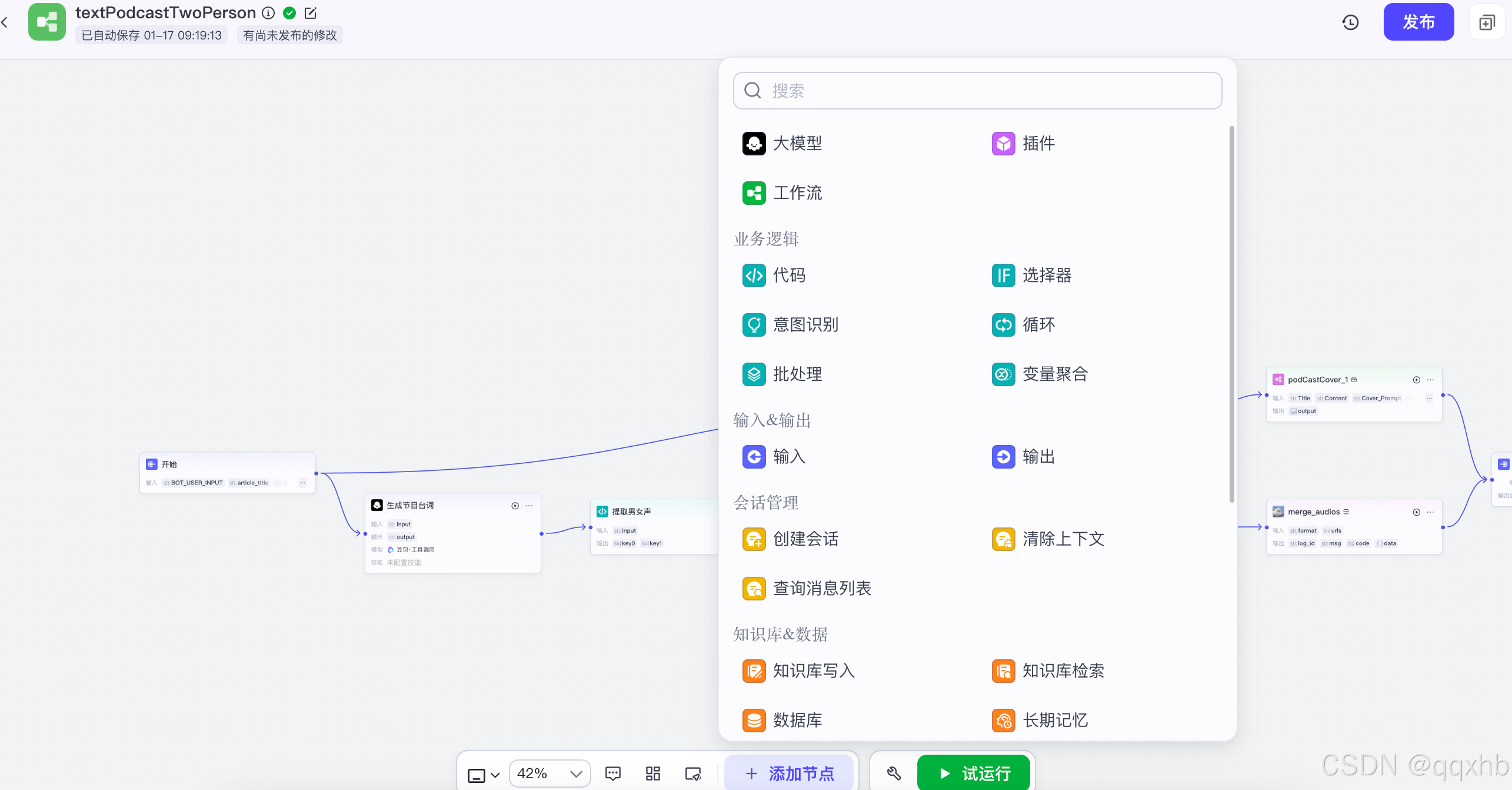Click the 搜索 search input field

click(x=977, y=91)
